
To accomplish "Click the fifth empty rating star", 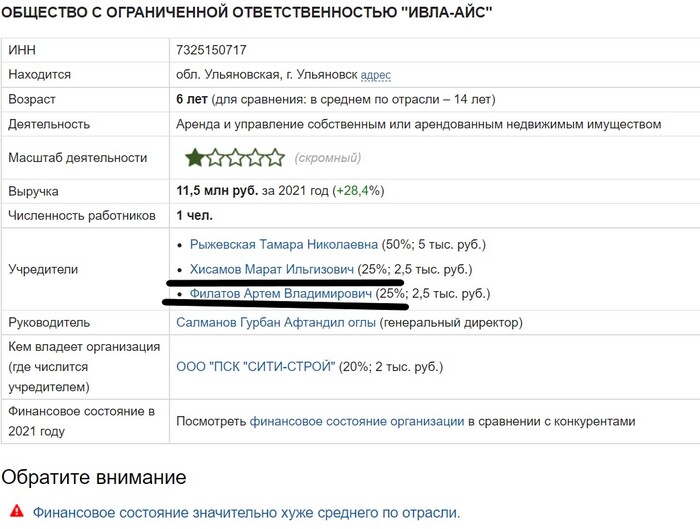I will [275, 158].
